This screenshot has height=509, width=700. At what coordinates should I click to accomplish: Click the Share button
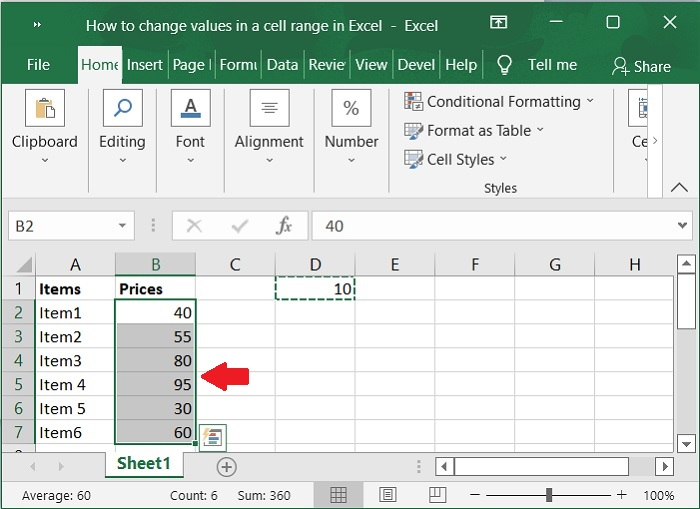click(x=641, y=66)
